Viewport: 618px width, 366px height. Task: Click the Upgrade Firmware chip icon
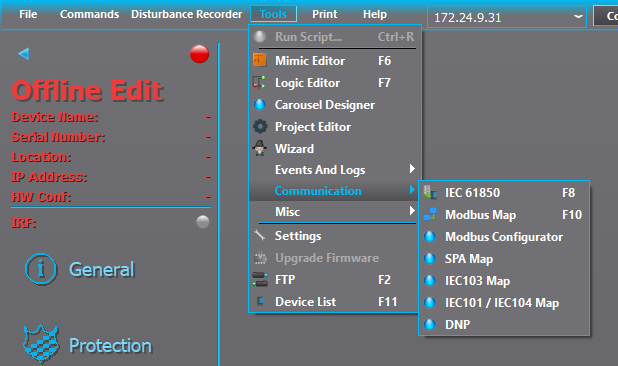pyautogui.click(x=260, y=257)
